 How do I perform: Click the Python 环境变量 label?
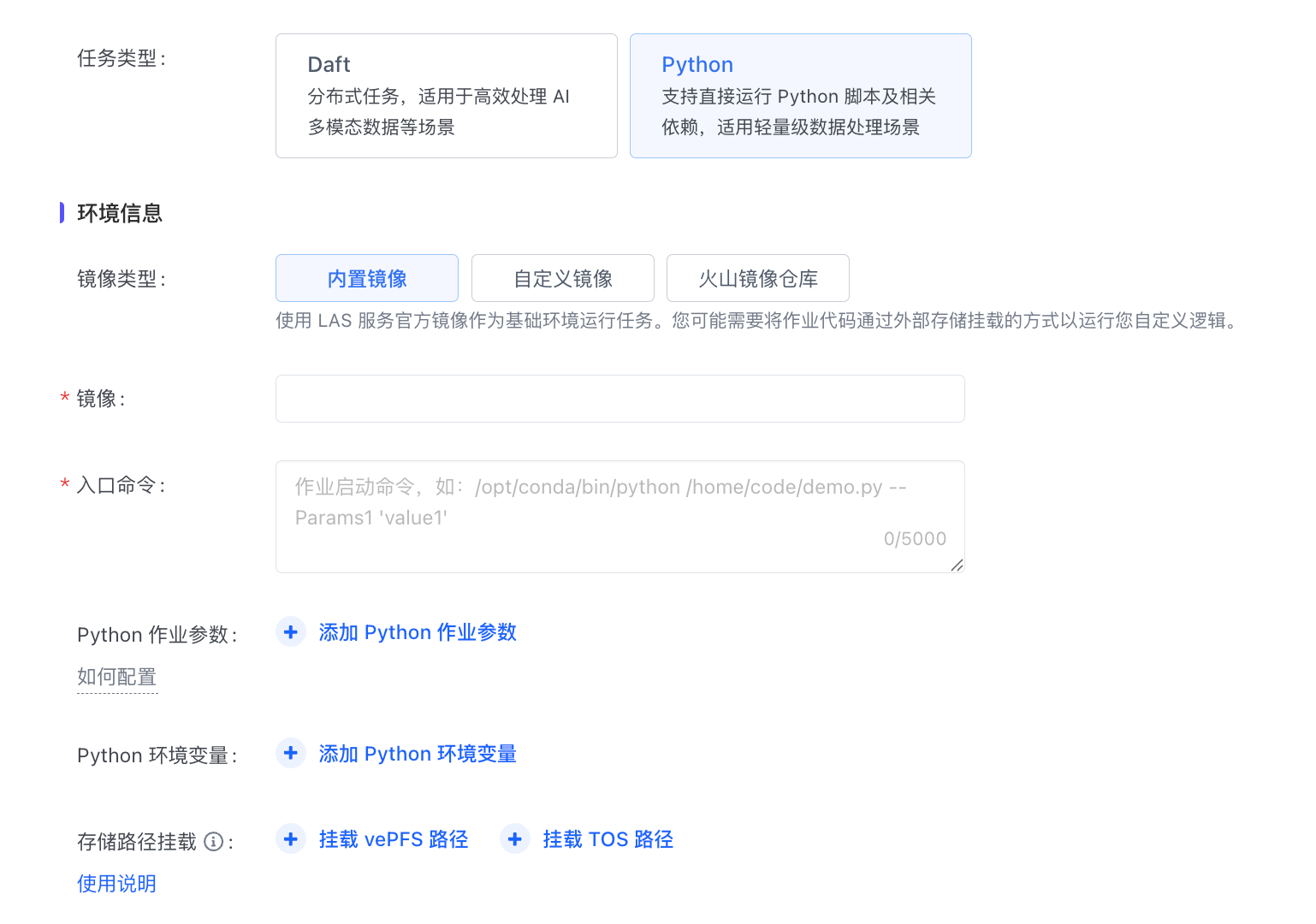[157, 755]
